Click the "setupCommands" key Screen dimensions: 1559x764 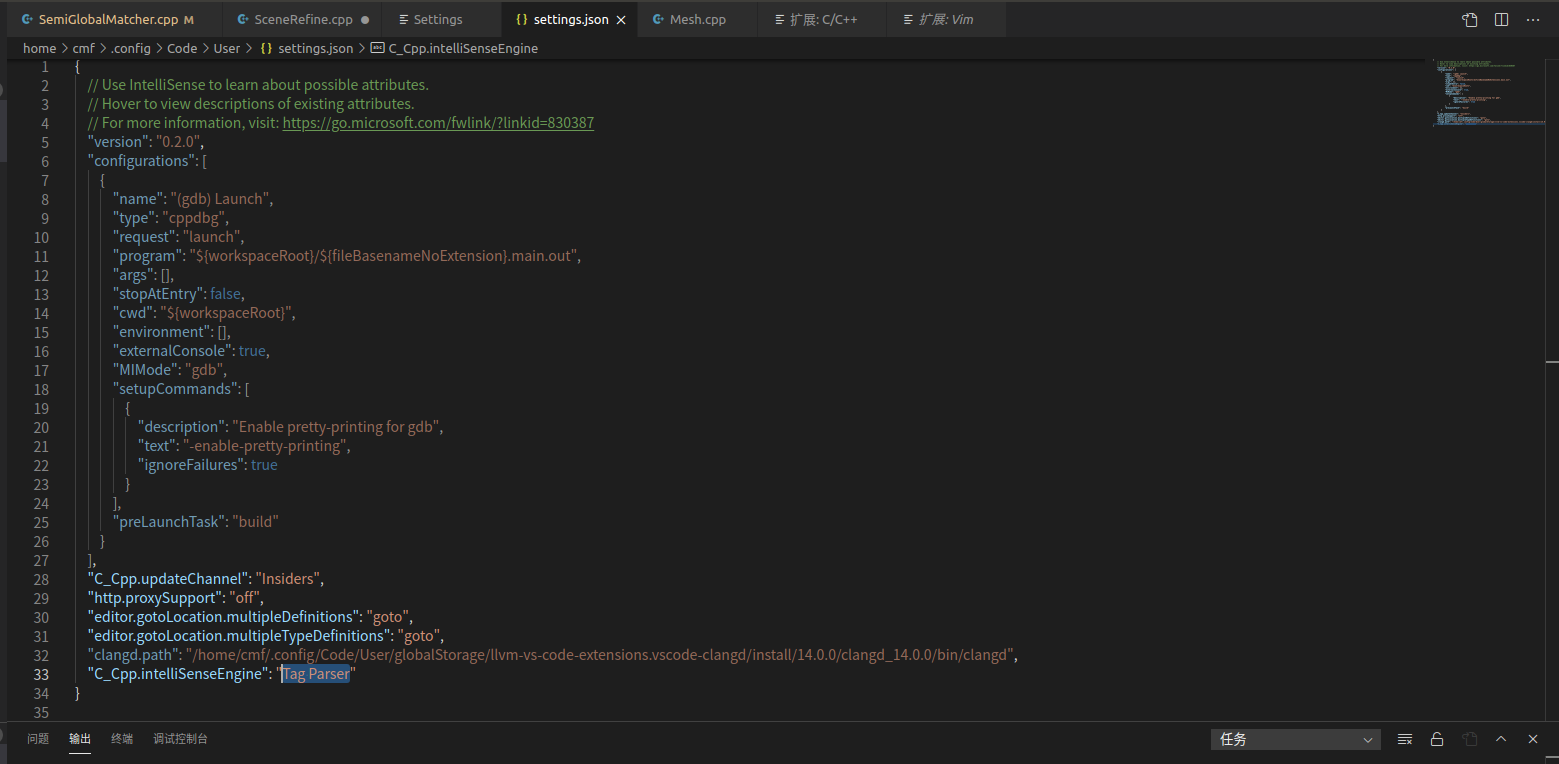[x=173, y=389]
